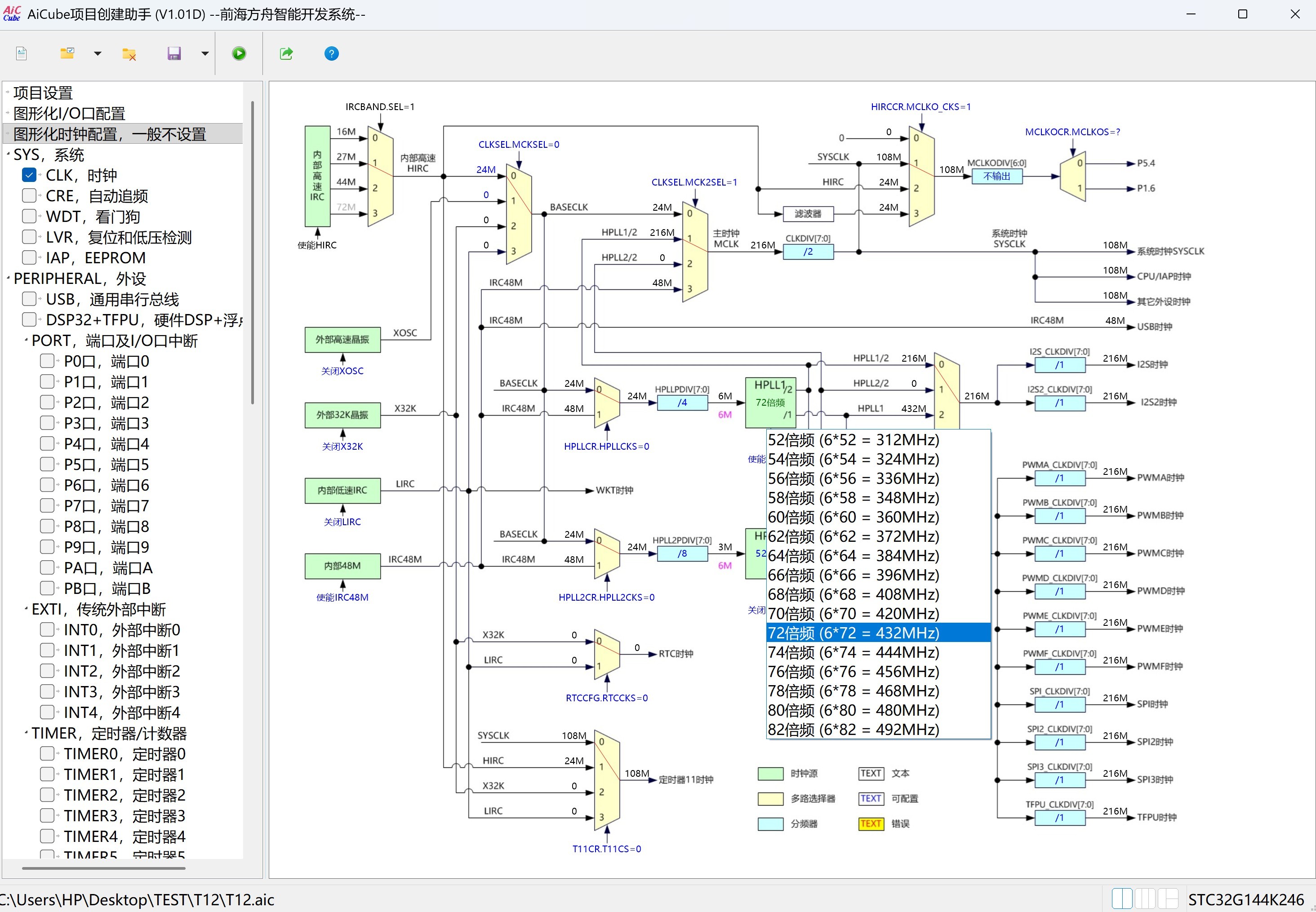Screen dimensions: 1316x912
Task: Collapse the TIMER 定时器/计数器 tree node
Action: point(26,733)
